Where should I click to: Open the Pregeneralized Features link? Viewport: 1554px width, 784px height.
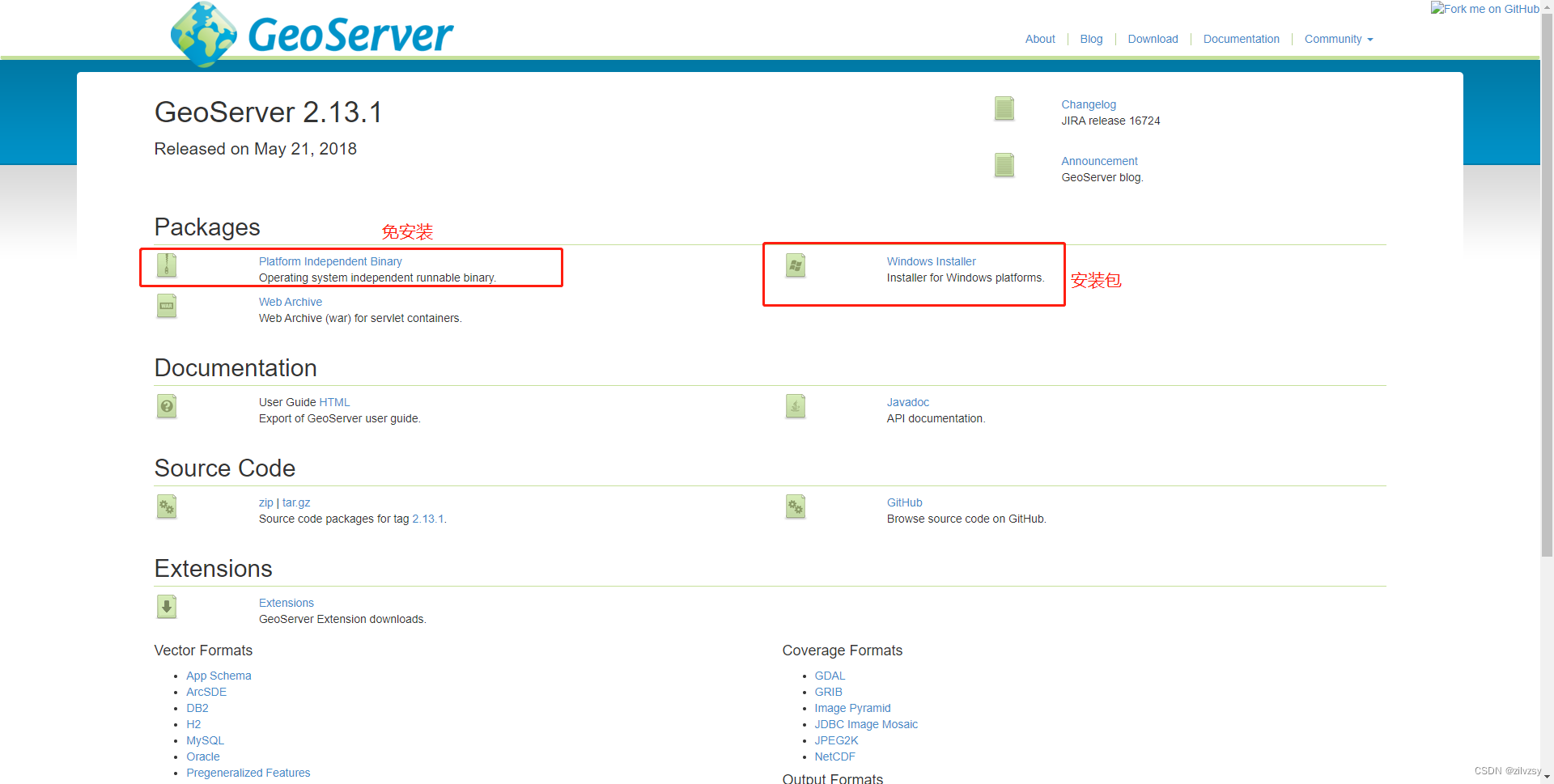tap(248, 773)
